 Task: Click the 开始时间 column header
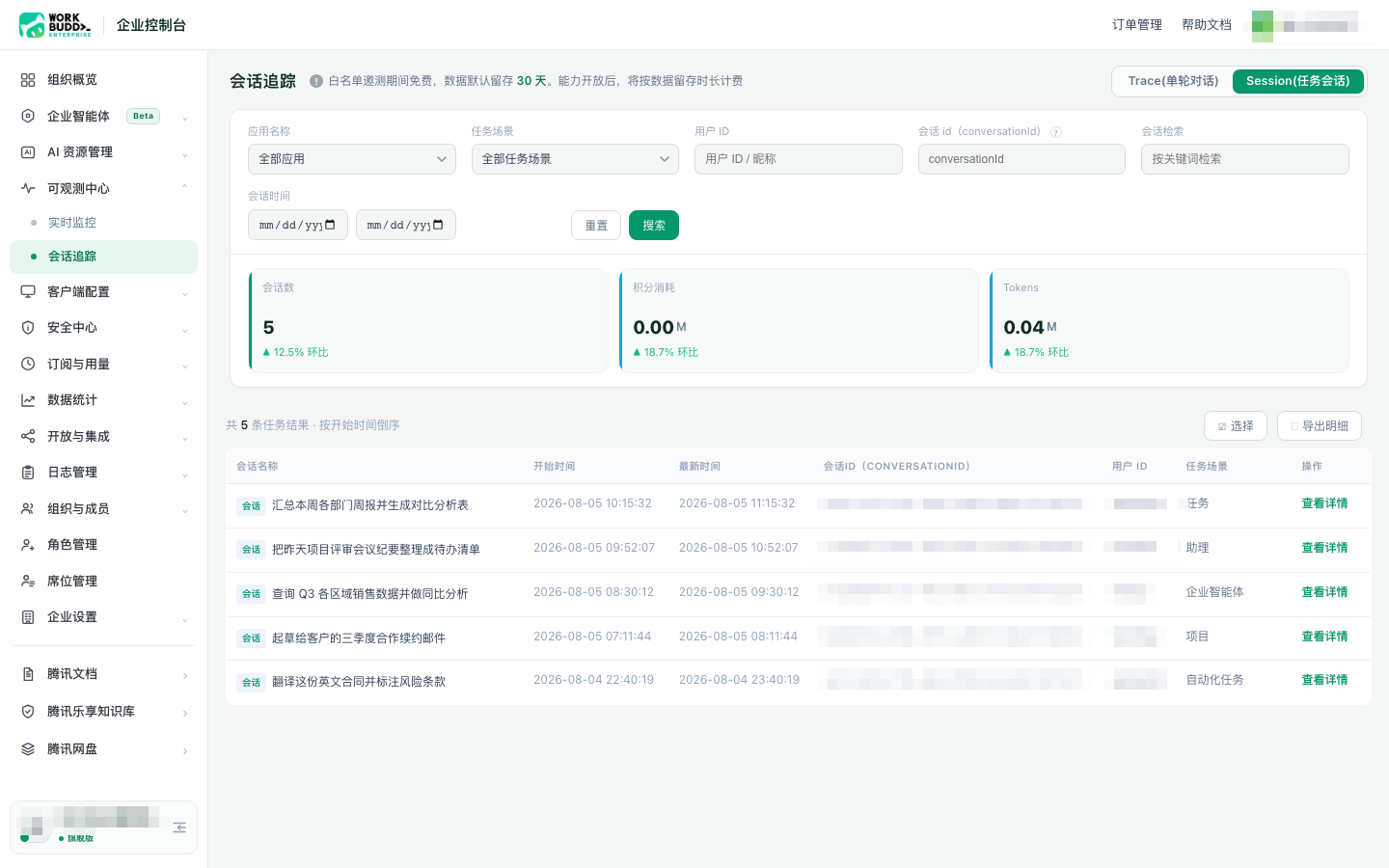click(555, 467)
